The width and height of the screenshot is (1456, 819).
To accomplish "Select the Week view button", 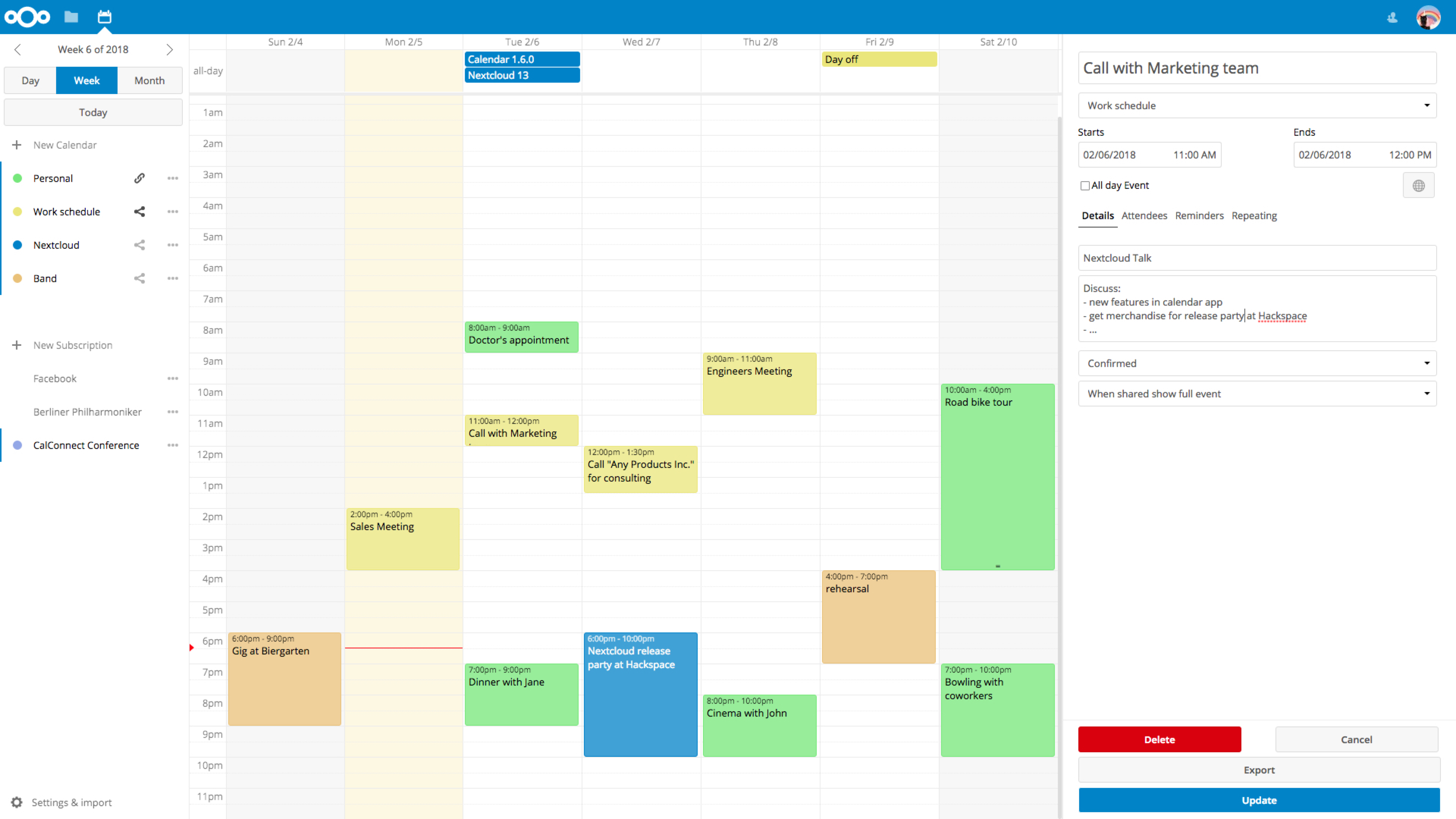I will [x=86, y=80].
